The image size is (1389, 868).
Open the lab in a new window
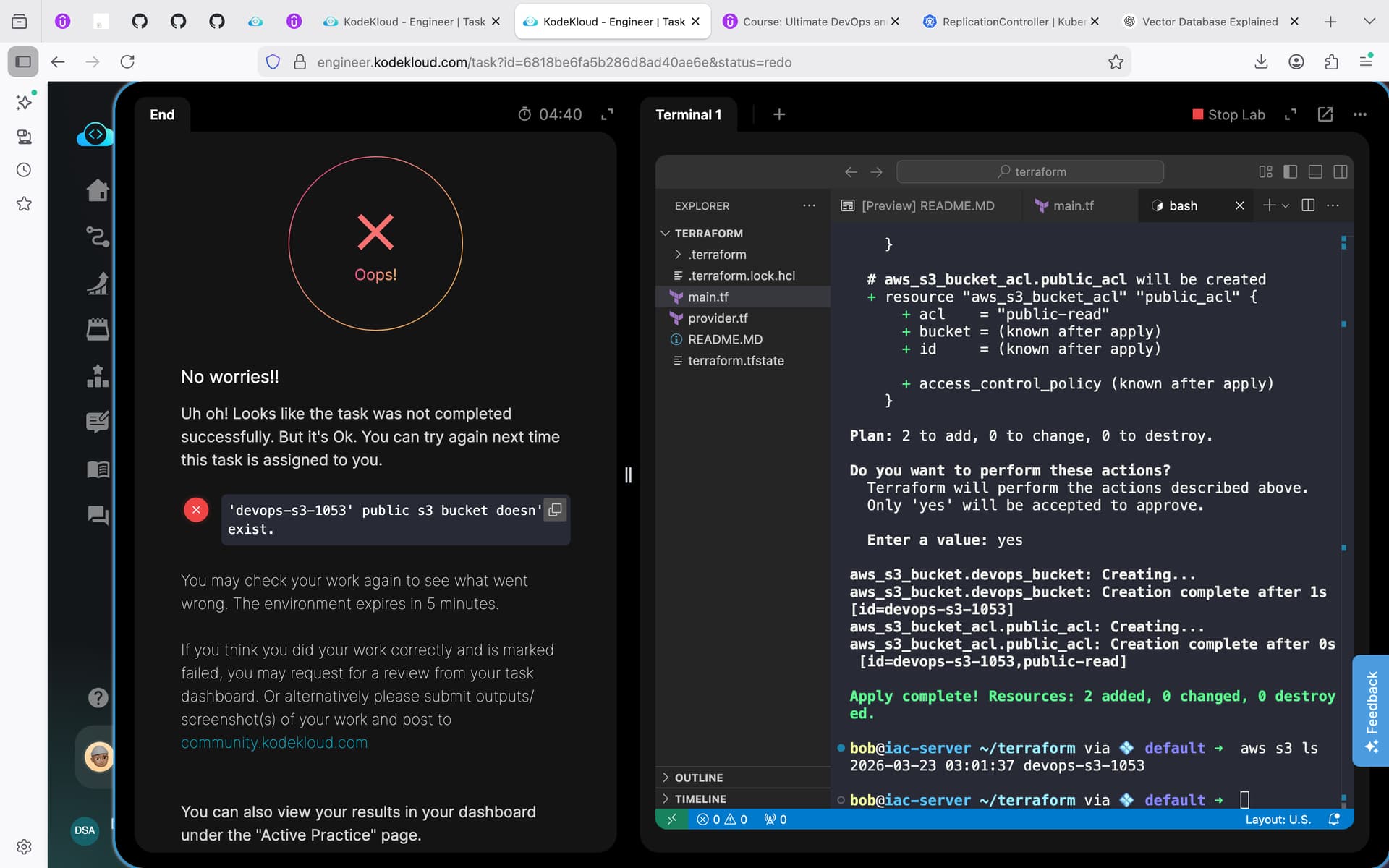[1325, 114]
